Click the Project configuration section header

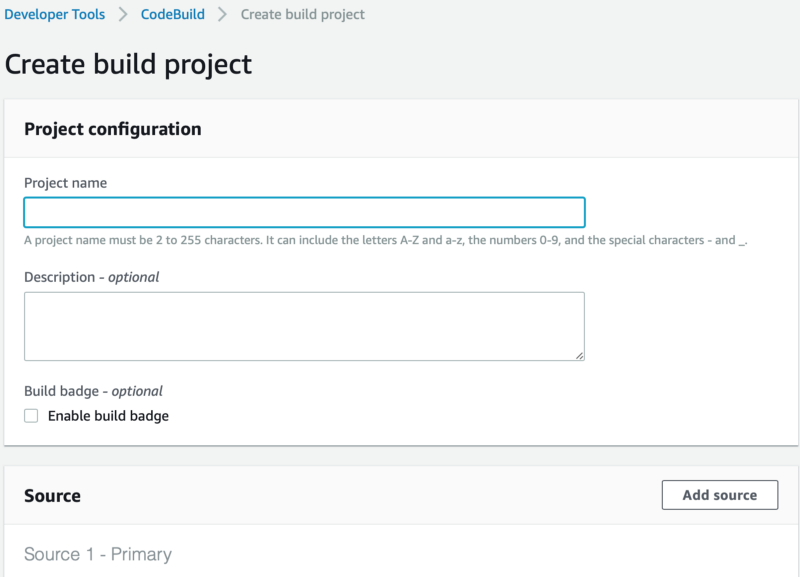click(113, 129)
